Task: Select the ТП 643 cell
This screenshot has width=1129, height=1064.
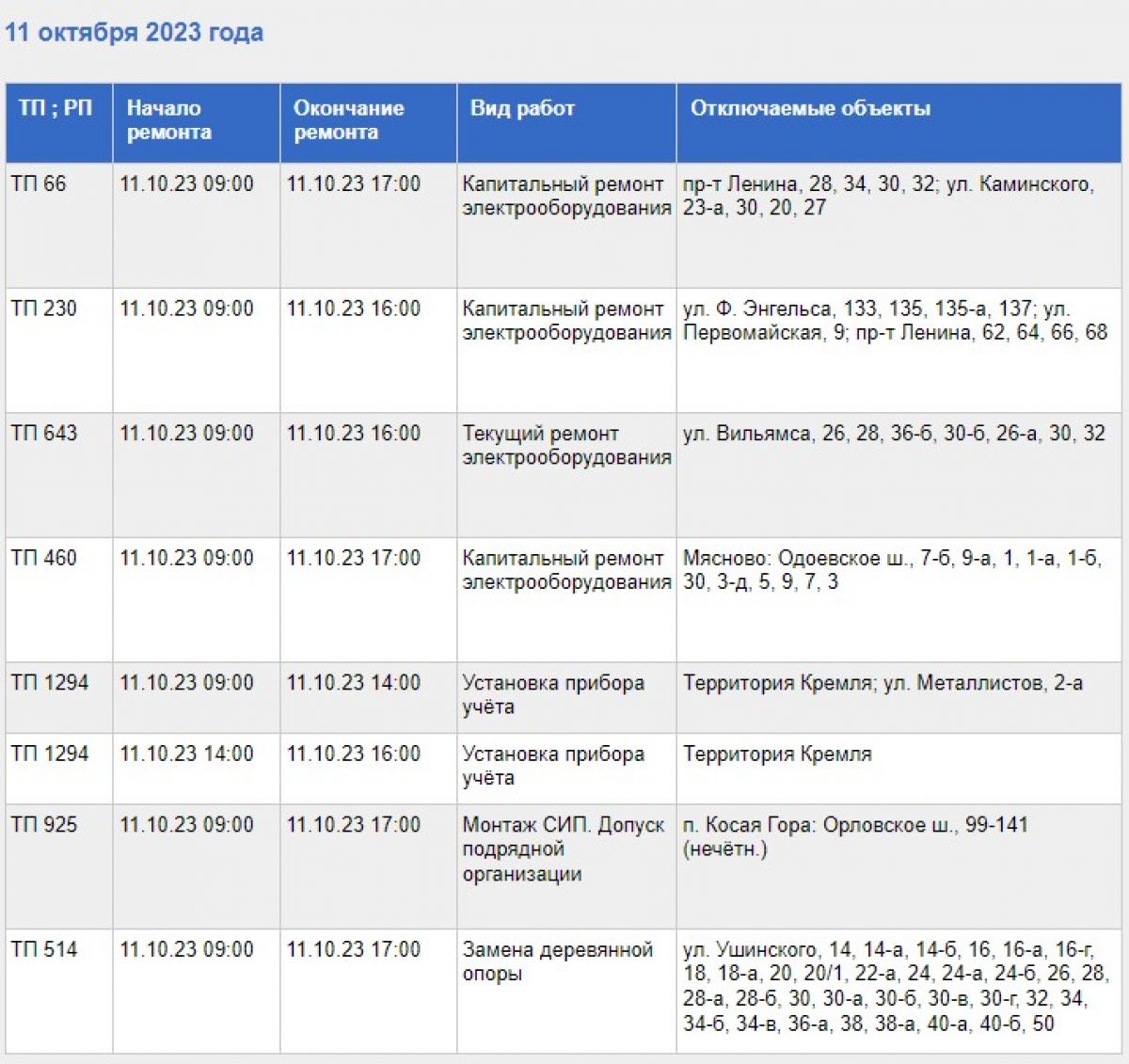Action: coord(59,475)
